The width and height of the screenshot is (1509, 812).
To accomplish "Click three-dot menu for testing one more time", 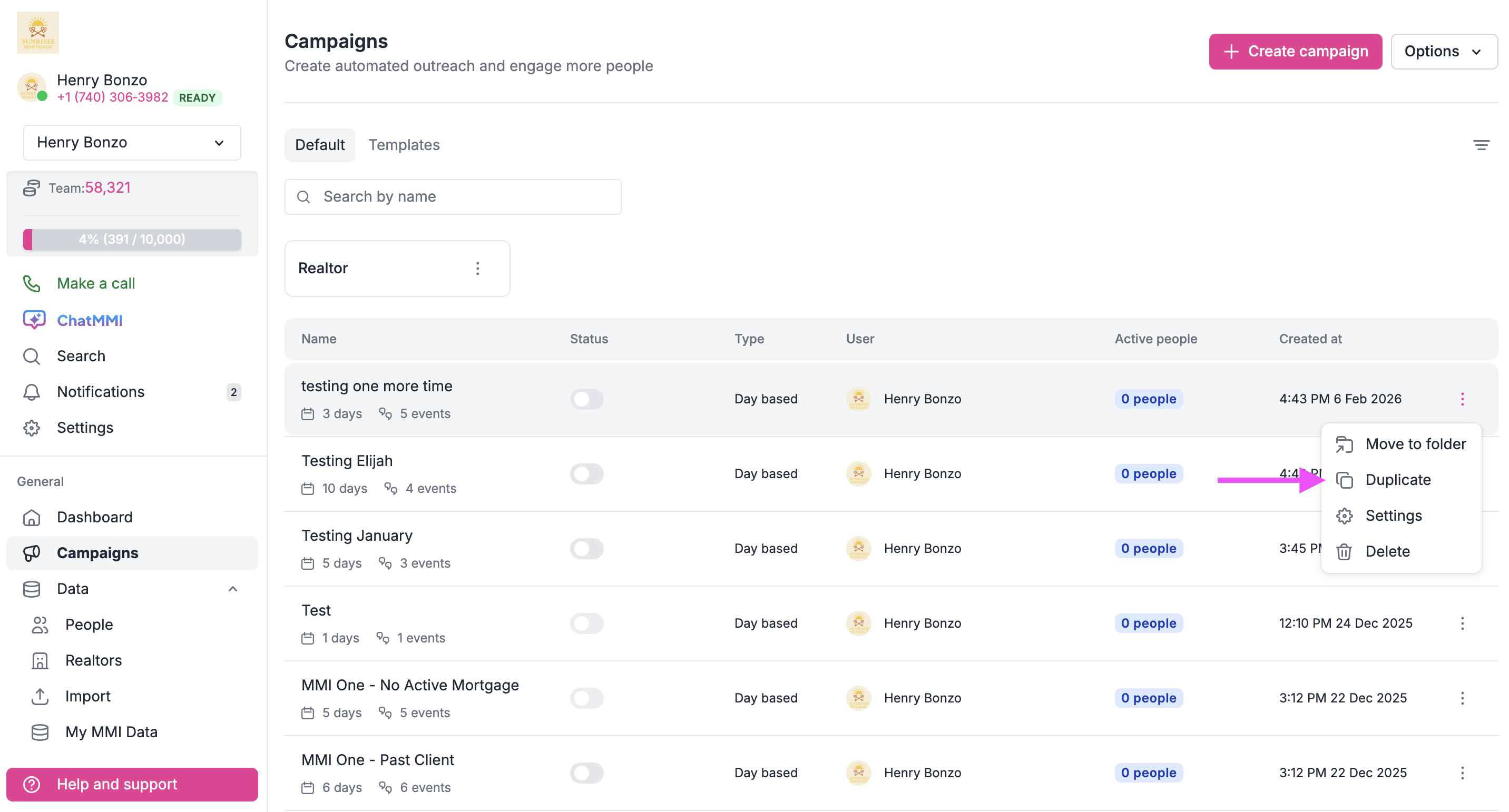I will (x=1462, y=399).
